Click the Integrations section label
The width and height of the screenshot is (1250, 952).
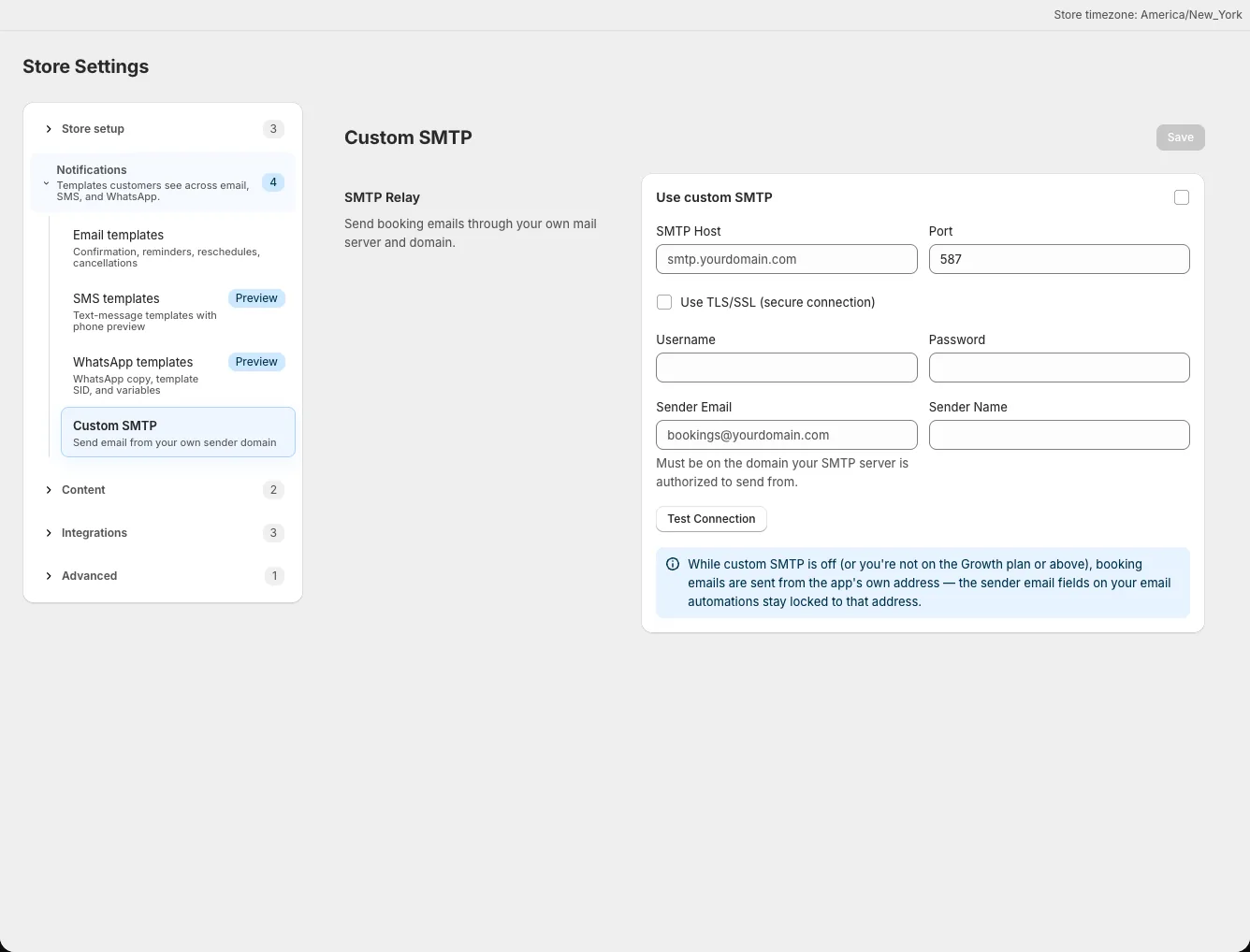point(94,533)
